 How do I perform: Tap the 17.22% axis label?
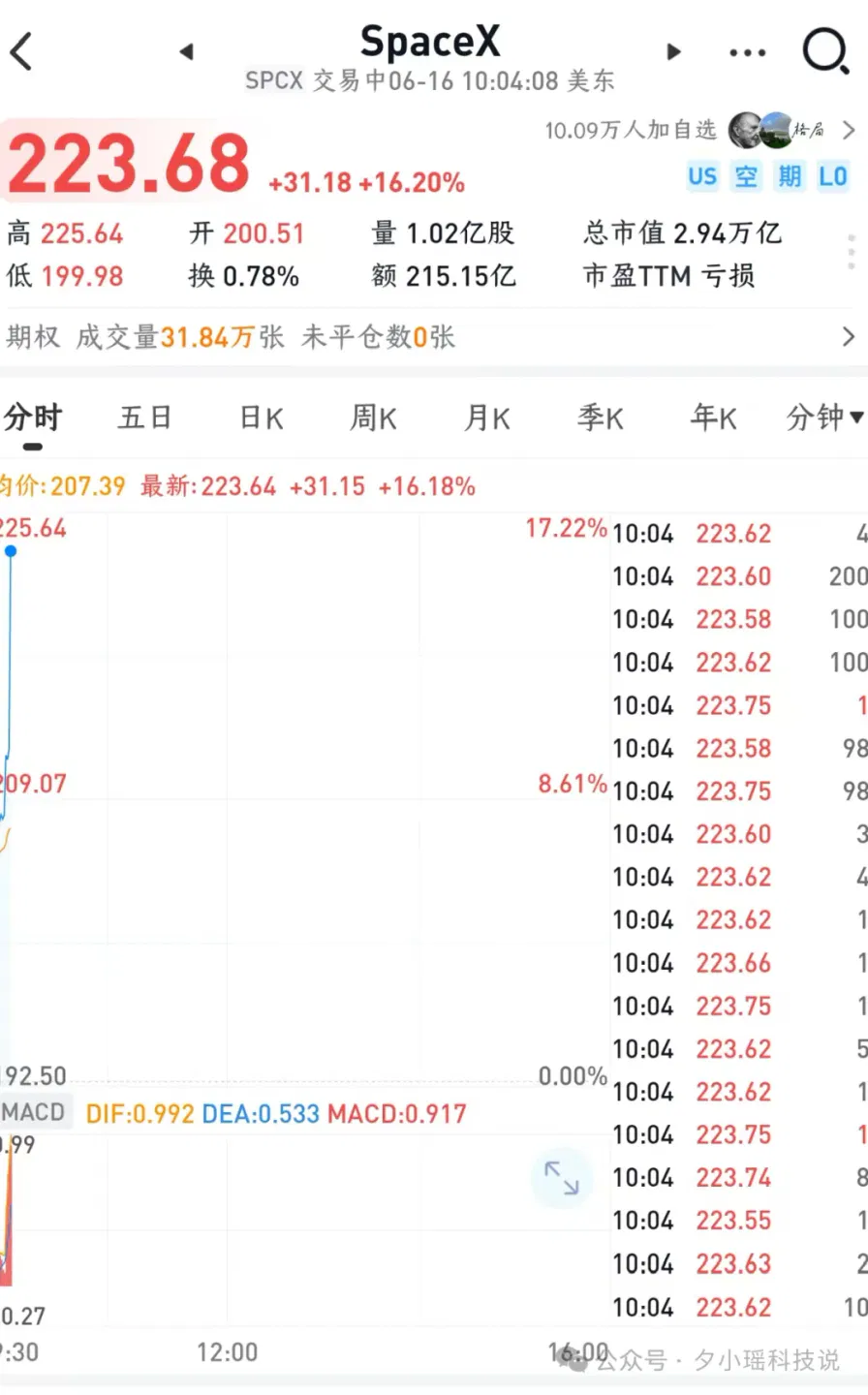[567, 528]
